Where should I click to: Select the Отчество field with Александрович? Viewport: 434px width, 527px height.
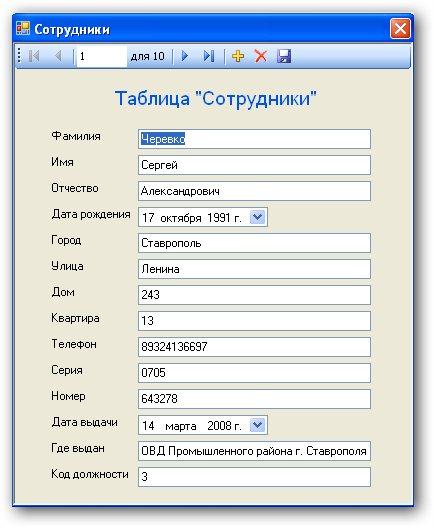254,191
